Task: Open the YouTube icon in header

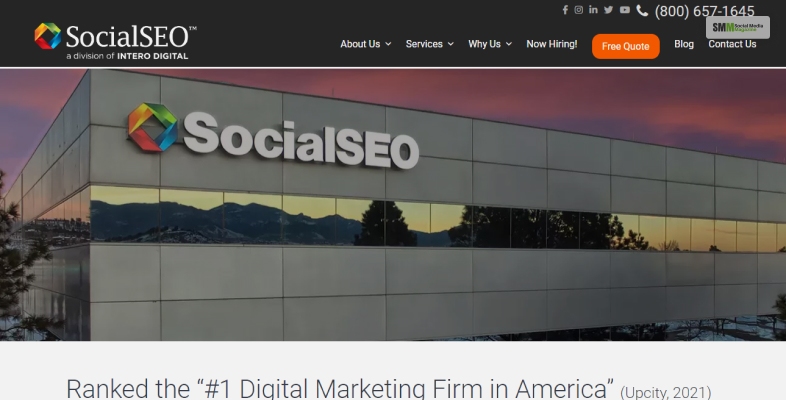Action: coord(625,10)
